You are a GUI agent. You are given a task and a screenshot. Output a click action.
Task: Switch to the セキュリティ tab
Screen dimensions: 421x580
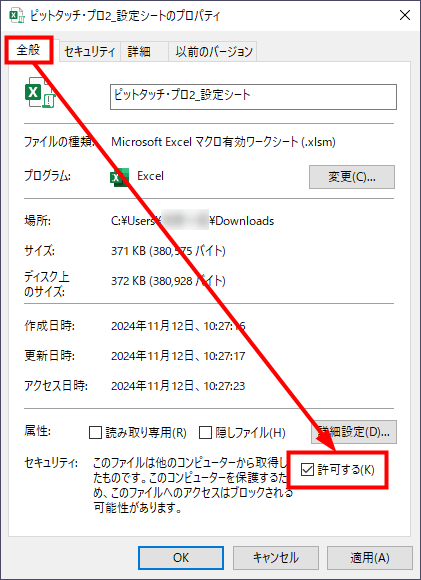tap(90, 51)
